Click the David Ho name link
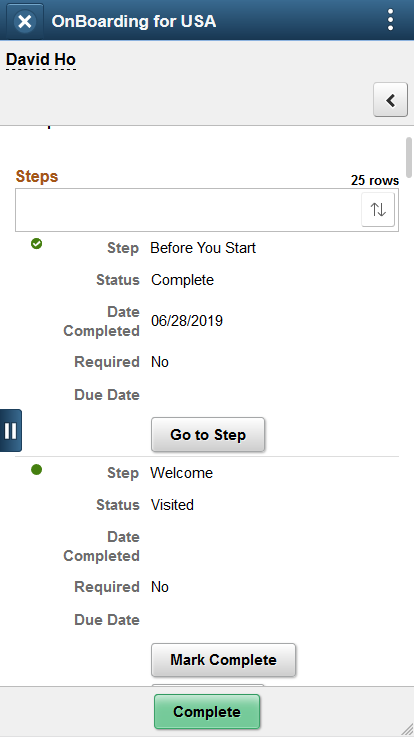Screen dimensions: 414x737 point(41,60)
